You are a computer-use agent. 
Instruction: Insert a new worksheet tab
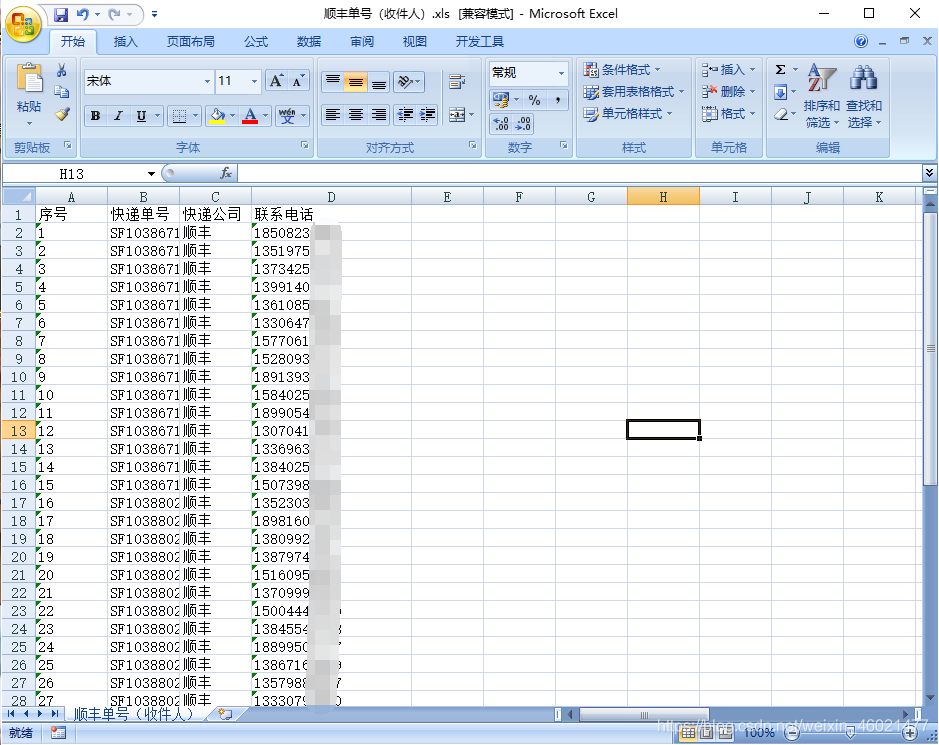(225, 714)
